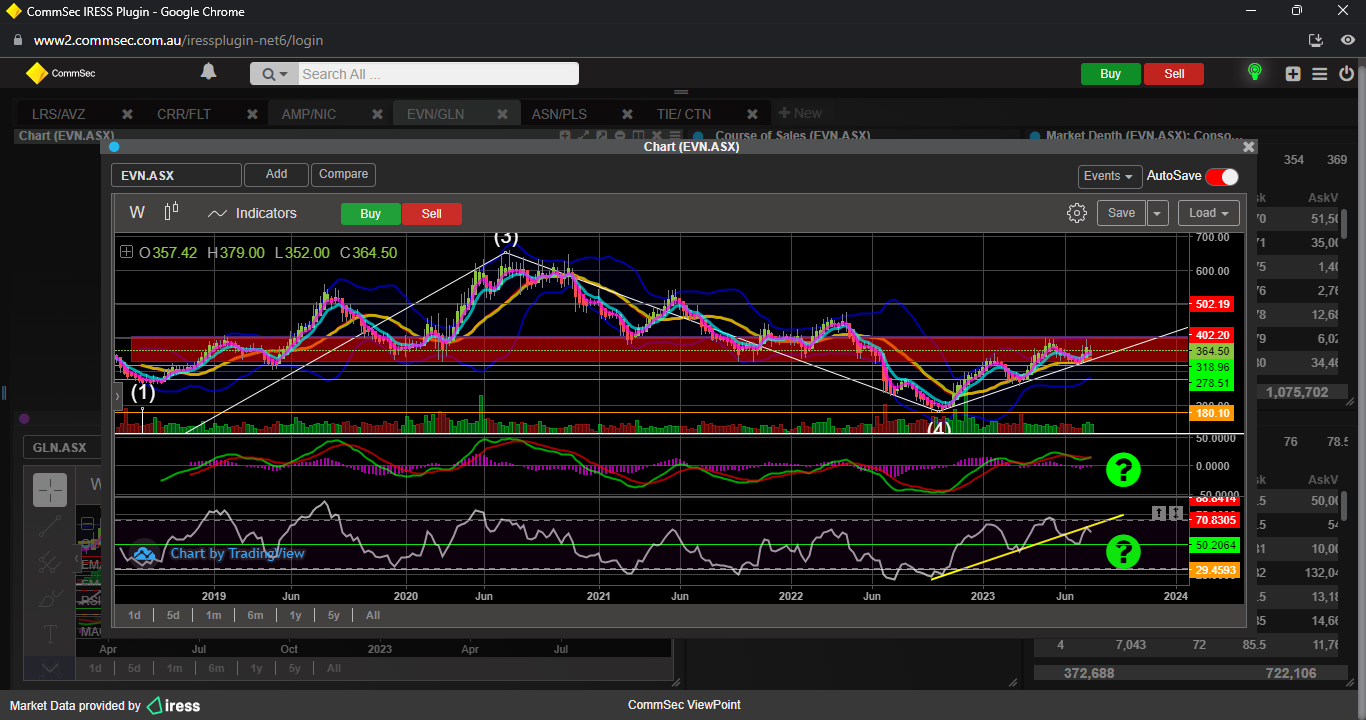Switch to the TIE/ CTN tab
The width and height of the screenshot is (1366, 720).
(684, 114)
